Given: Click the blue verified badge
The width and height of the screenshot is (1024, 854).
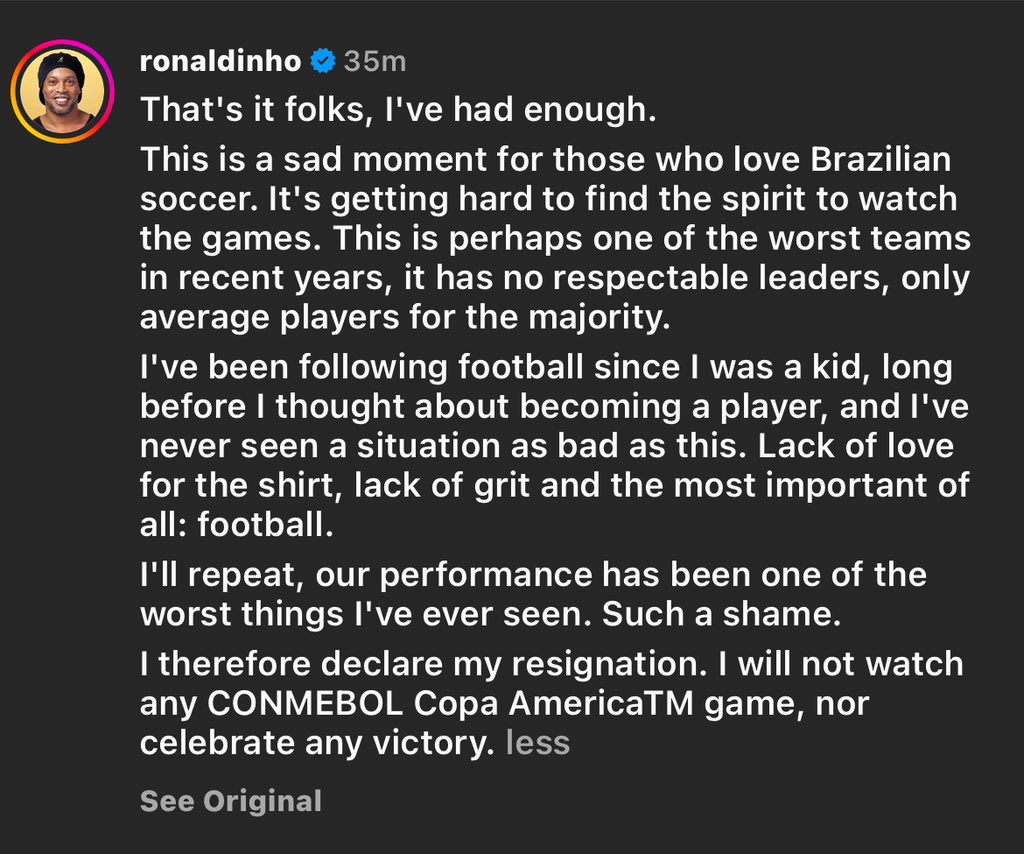Looking at the screenshot, I should pyautogui.click(x=322, y=61).
